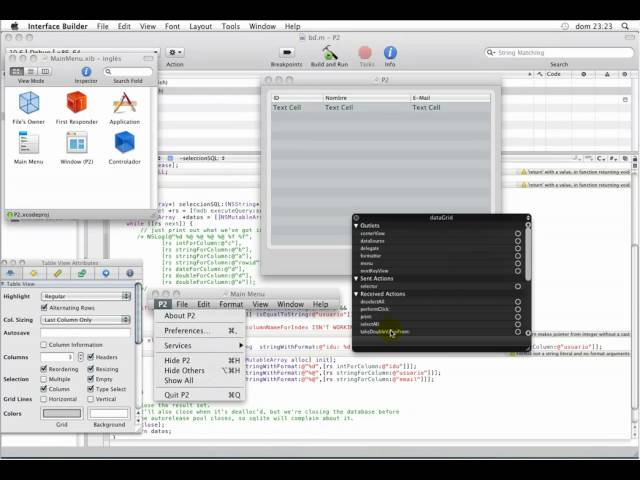The width and height of the screenshot is (640, 480).
Task: Open the Highlight Regular dropdown
Action: [86, 296]
